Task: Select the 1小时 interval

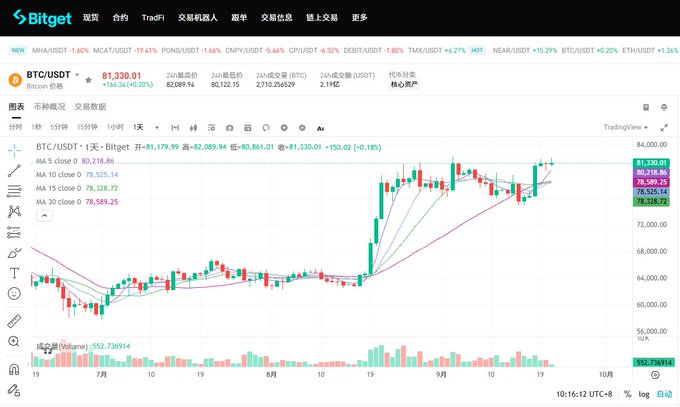Action: tap(115, 127)
